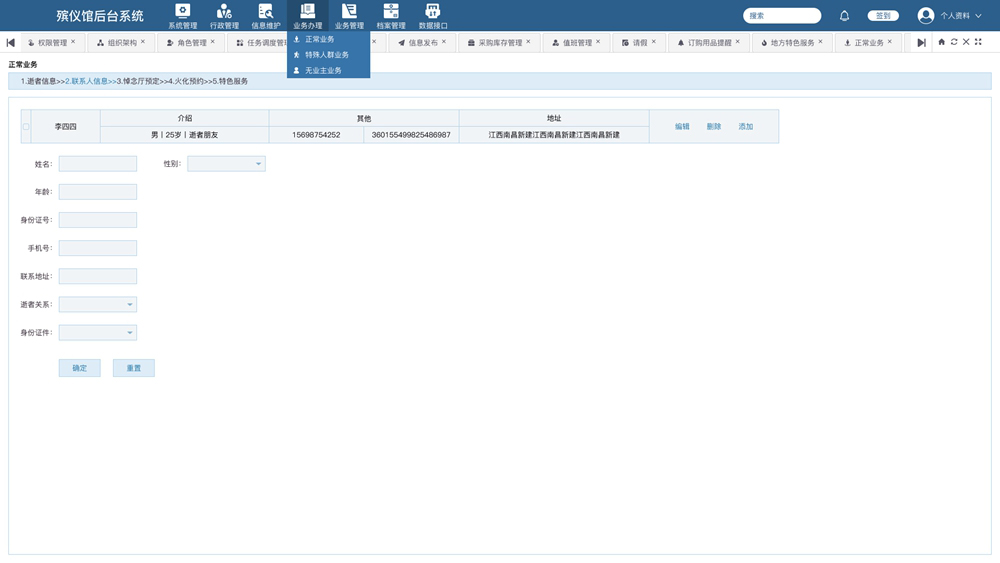Check the checkbox for 李四四 row
Screen dimensions: 1000x563
click(x=26, y=127)
